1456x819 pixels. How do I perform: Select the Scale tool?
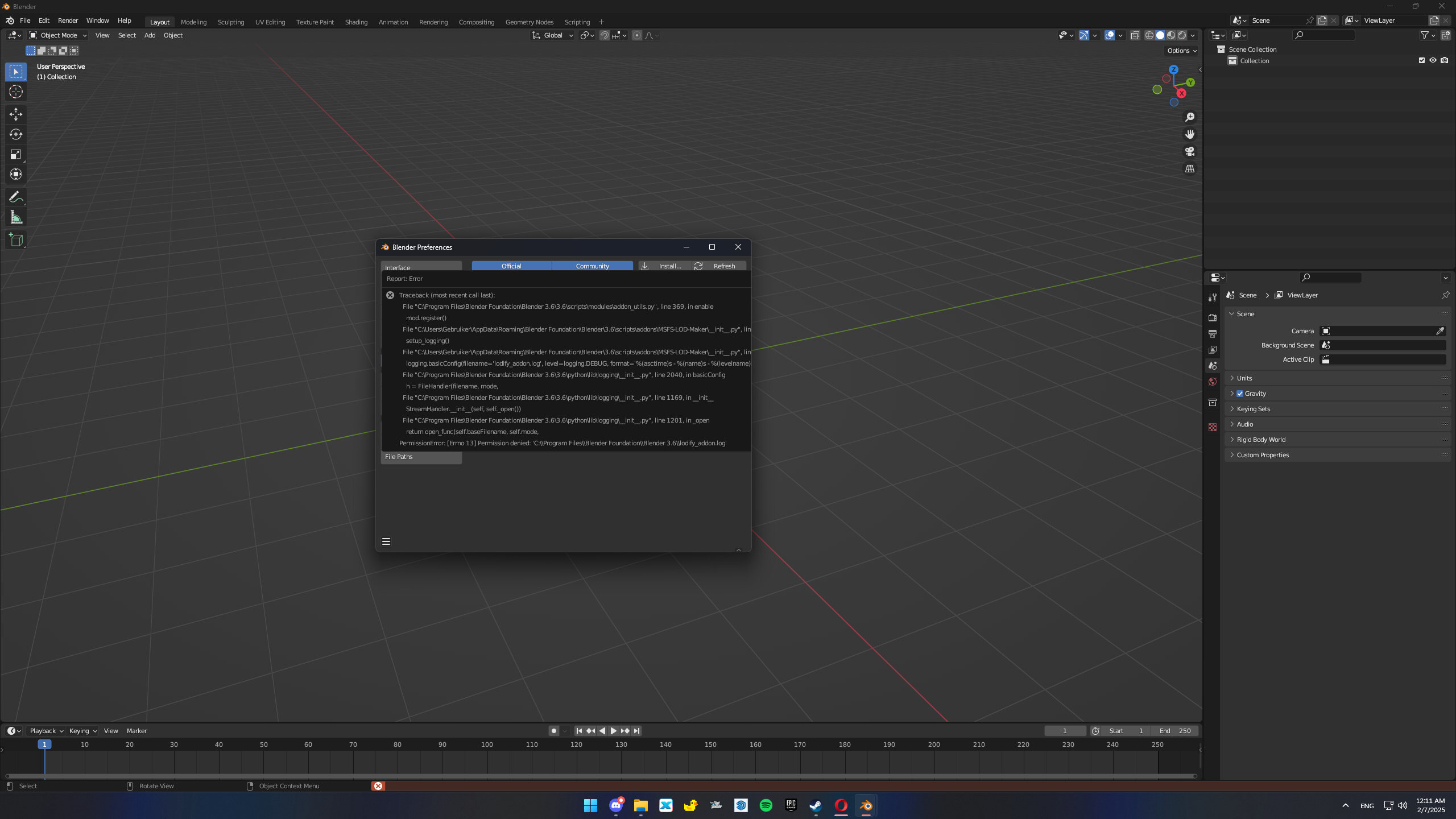click(x=16, y=154)
